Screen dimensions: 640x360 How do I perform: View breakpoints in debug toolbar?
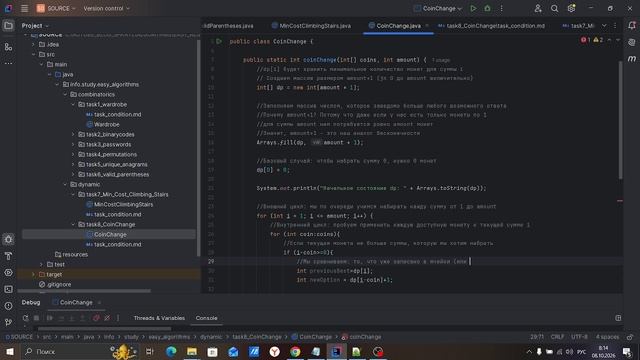(x=96, y=318)
